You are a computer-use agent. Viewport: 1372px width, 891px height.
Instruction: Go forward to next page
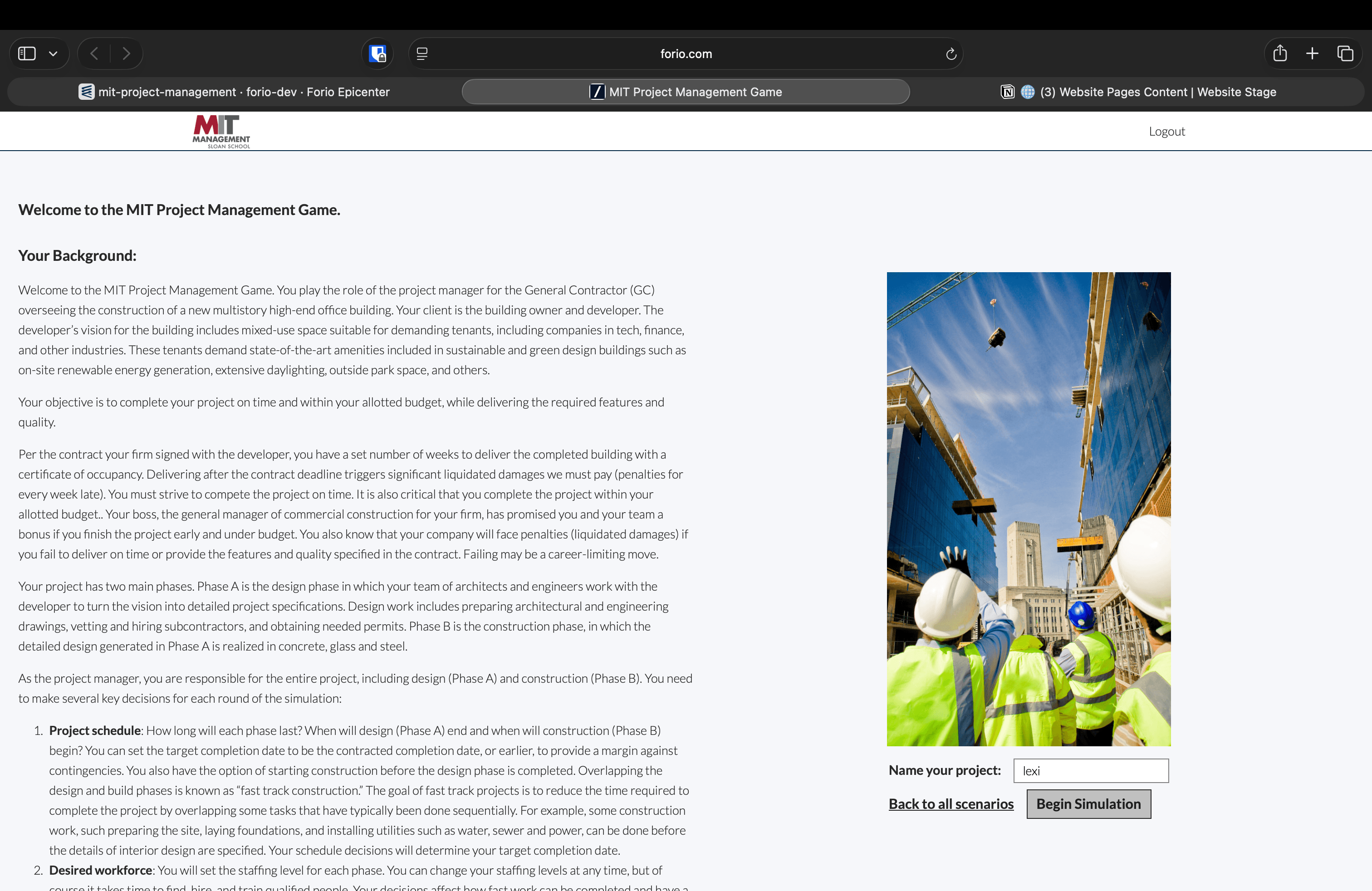(126, 54)
